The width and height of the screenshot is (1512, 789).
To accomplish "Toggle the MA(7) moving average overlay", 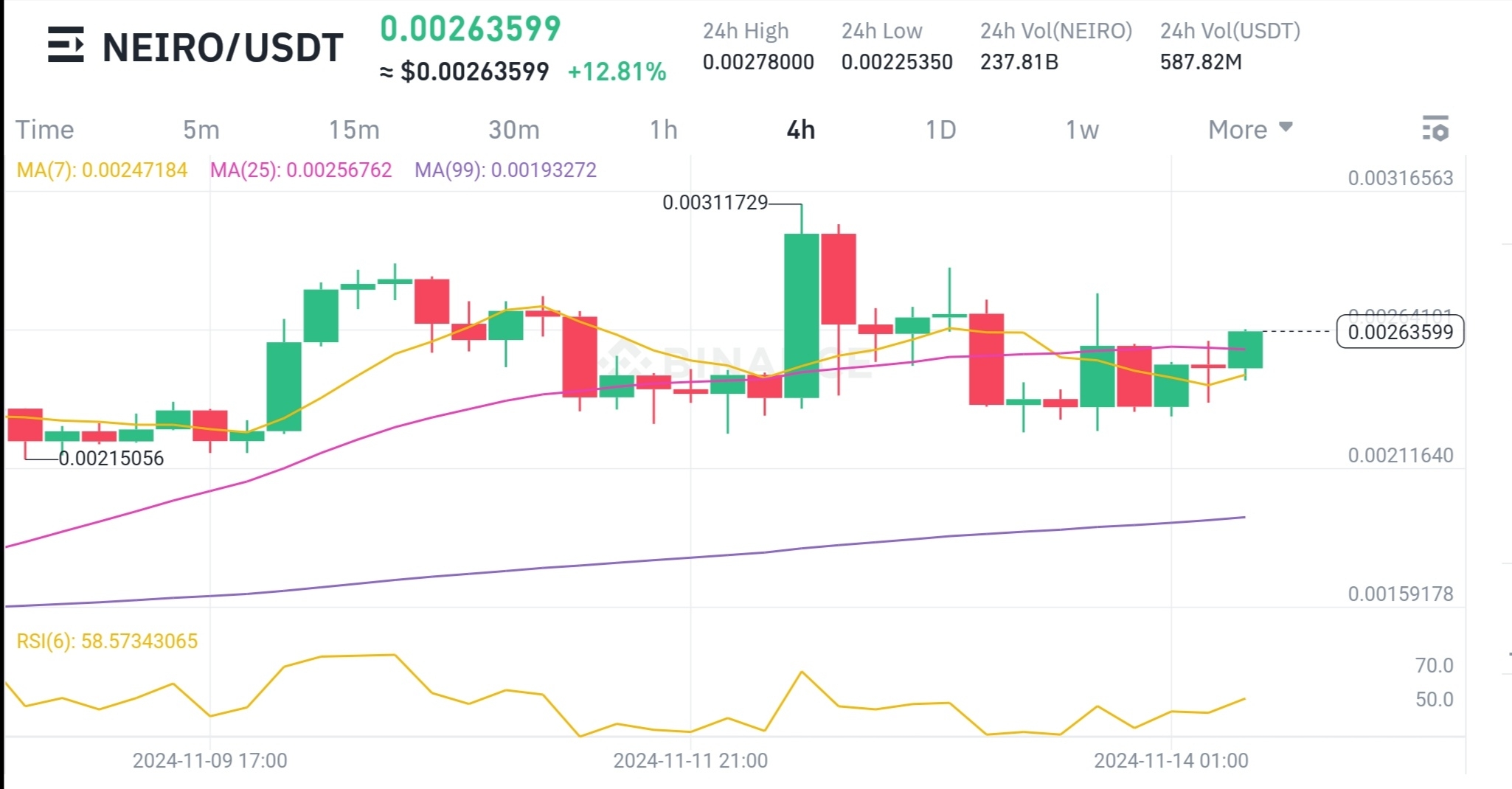I will (x=100, y=170).
